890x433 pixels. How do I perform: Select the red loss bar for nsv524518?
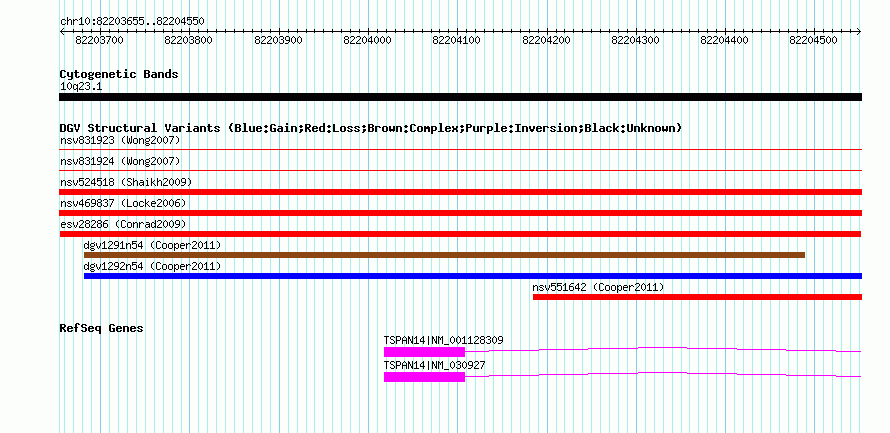(460, 192)
